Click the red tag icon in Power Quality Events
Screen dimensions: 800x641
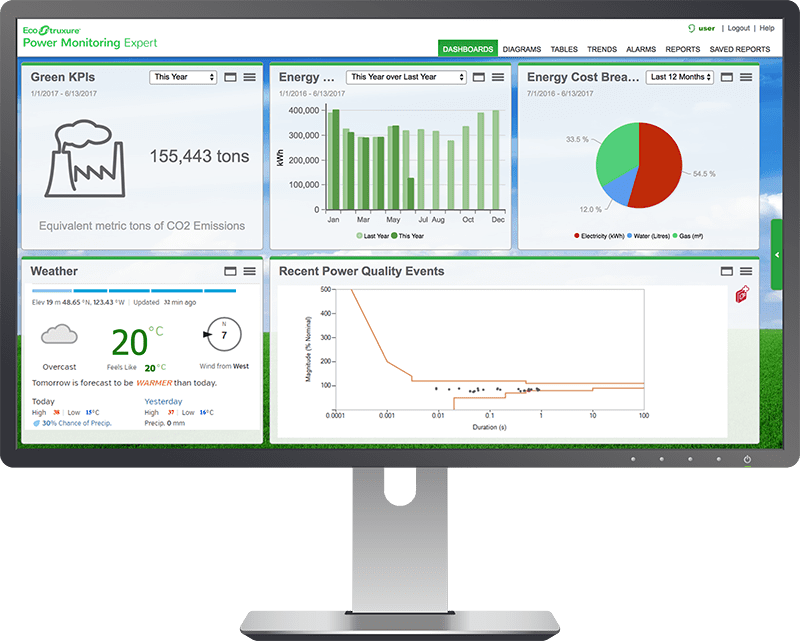pyautogui.click(x=742, y=294)
